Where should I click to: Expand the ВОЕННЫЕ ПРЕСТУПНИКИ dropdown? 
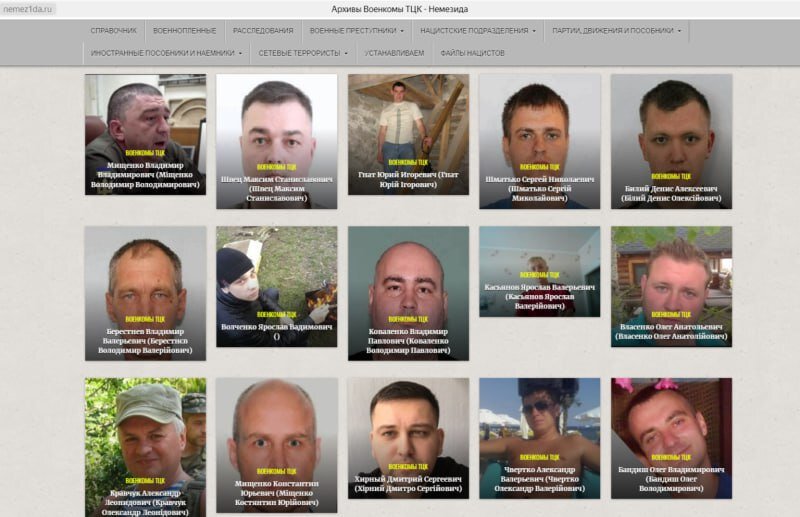click(357, 31)
